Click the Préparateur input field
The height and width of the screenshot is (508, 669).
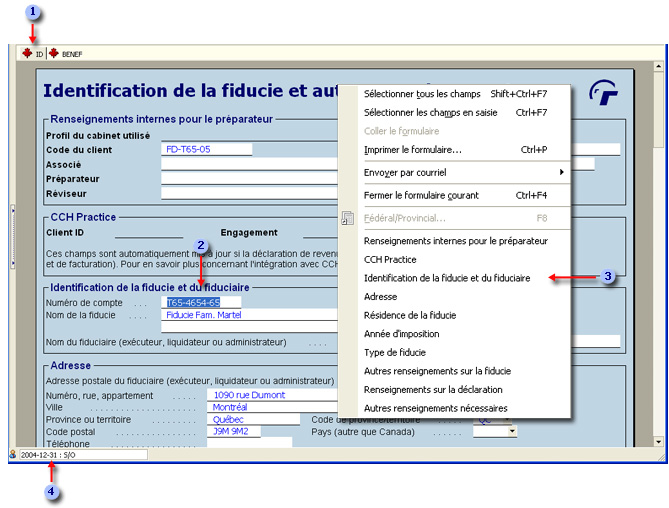(x=250, y=179)
